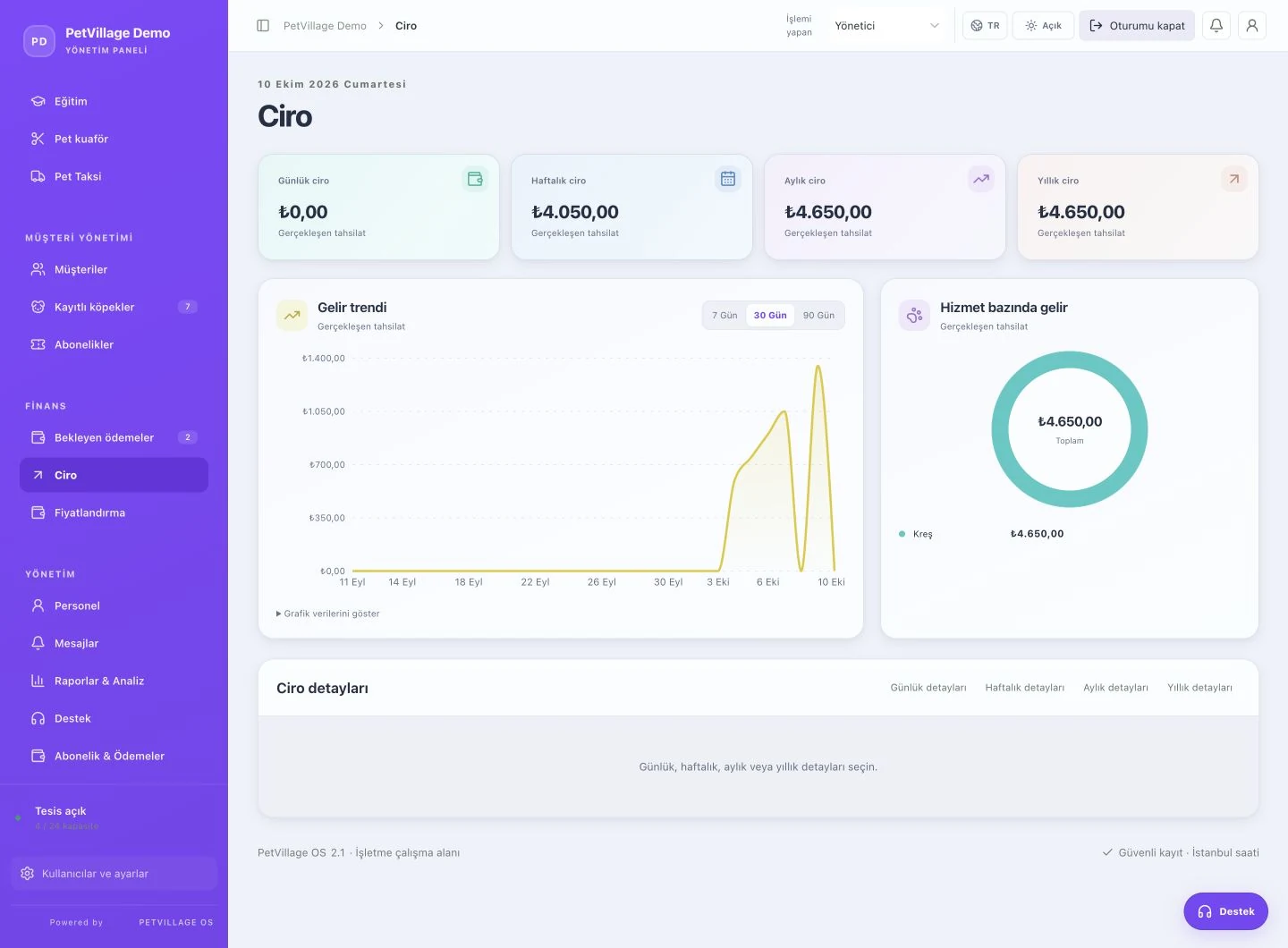Click the Yıllık ciro arrow icon
1288x948 pixels.
(x=1234, y=179)
